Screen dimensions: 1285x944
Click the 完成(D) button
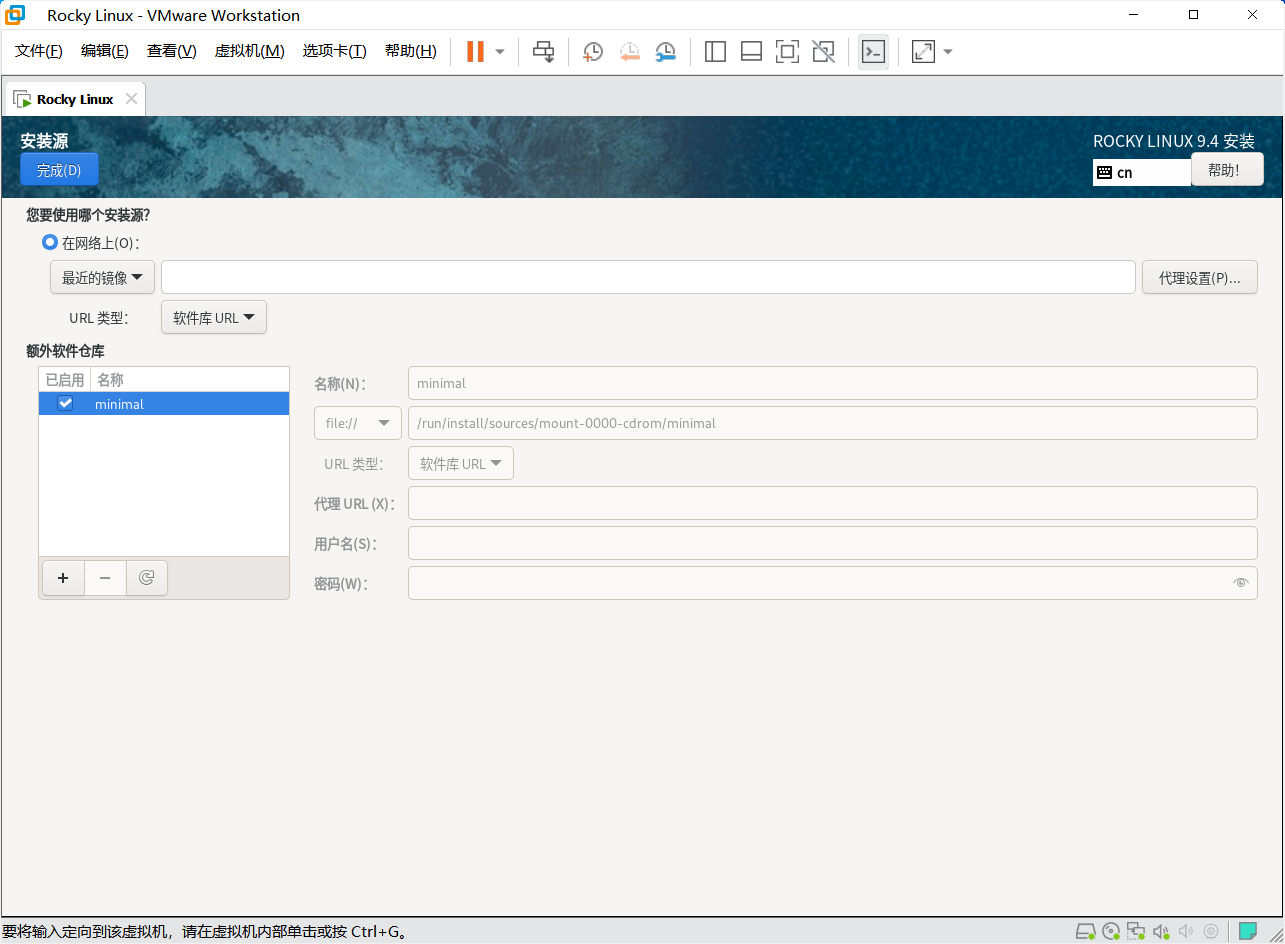(59, 170)
